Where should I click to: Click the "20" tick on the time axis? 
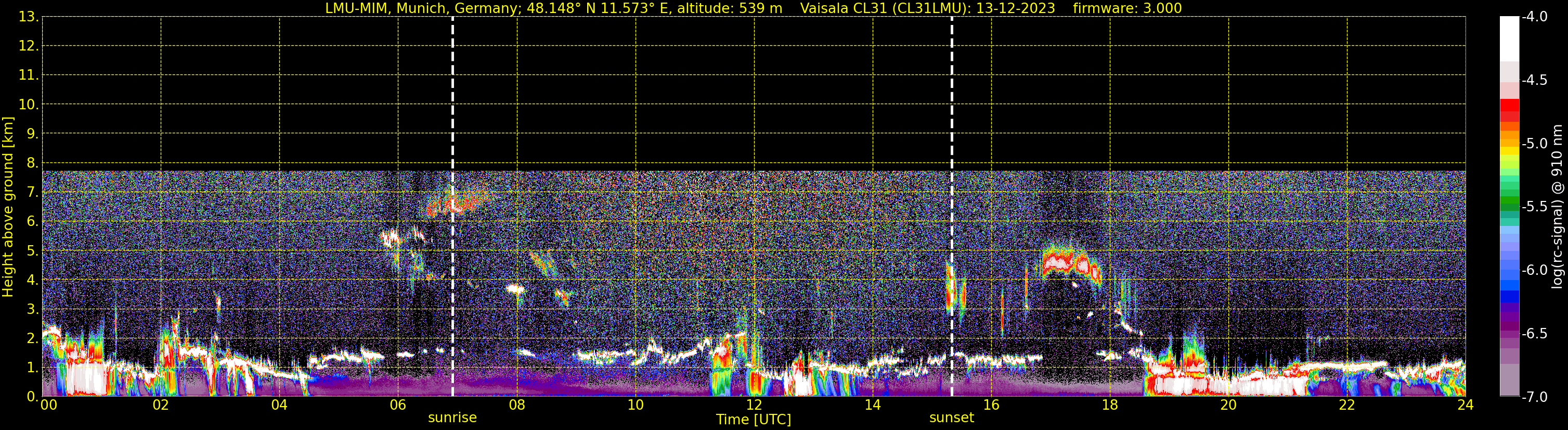(x=1228, y=405)
